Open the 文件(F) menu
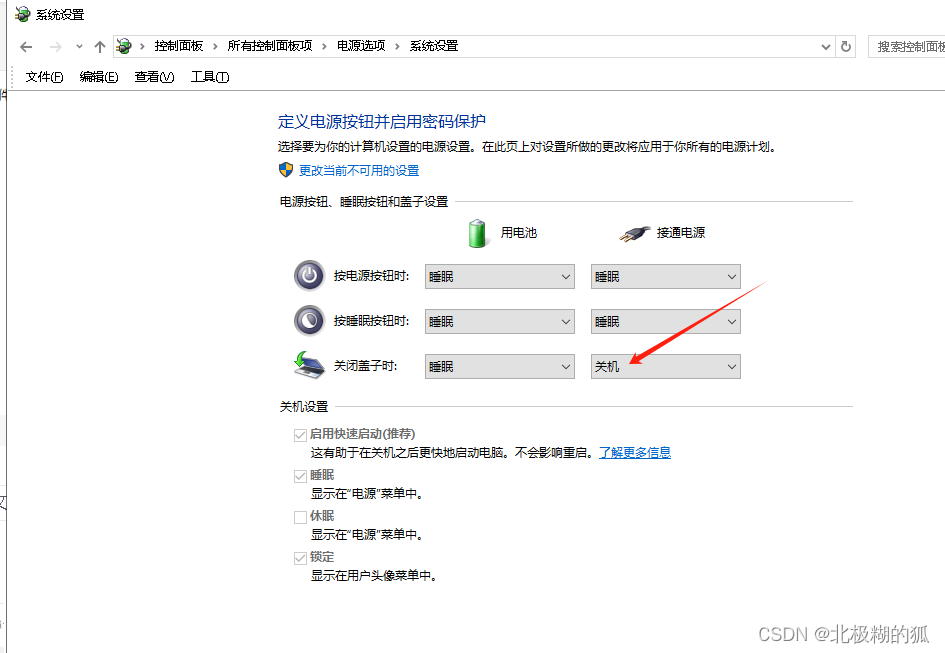 (x=44, y=77)
